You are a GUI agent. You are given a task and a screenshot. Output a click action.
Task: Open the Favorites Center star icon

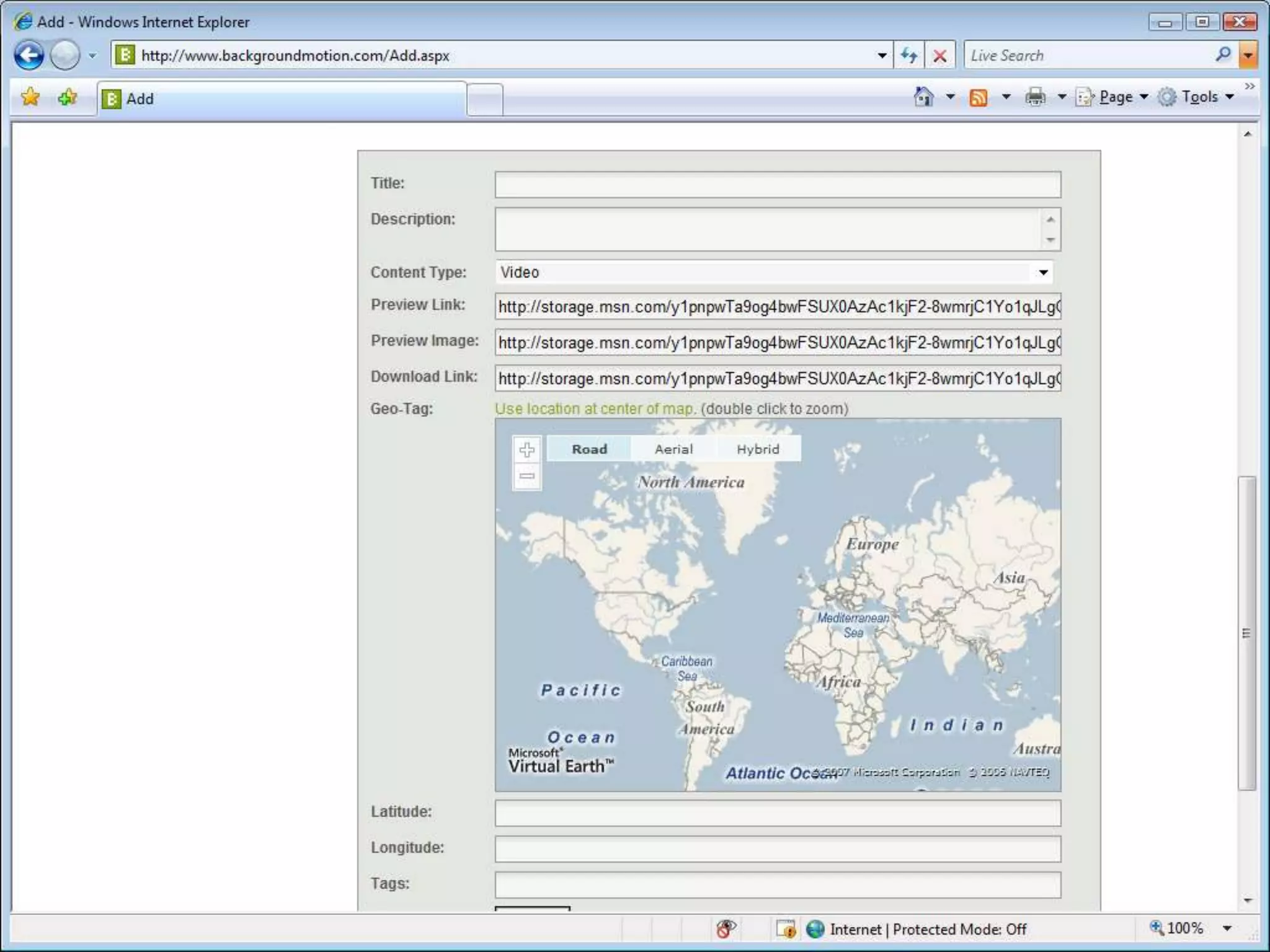pos(30,97)
